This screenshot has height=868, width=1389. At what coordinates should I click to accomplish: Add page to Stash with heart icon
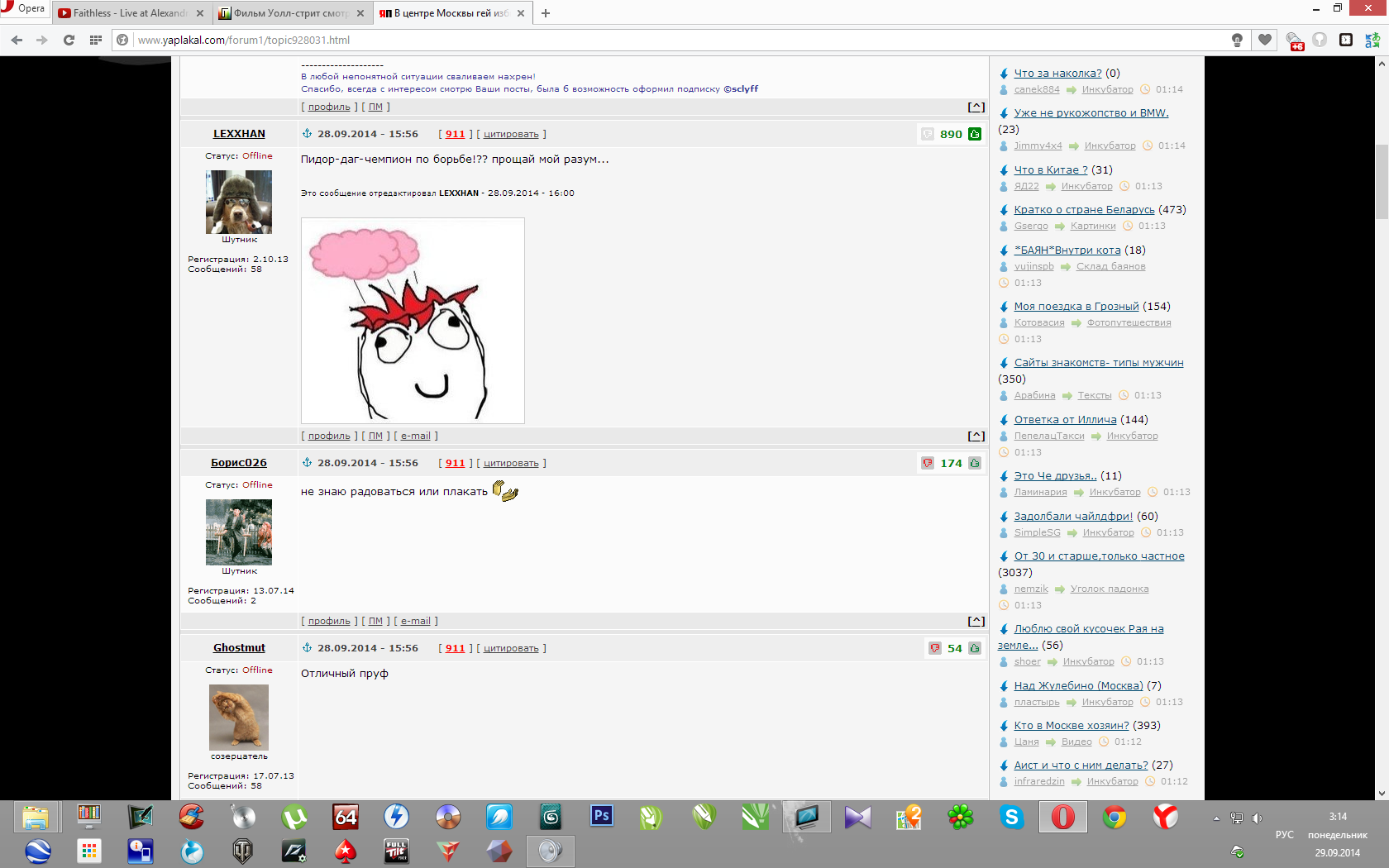1265,40
